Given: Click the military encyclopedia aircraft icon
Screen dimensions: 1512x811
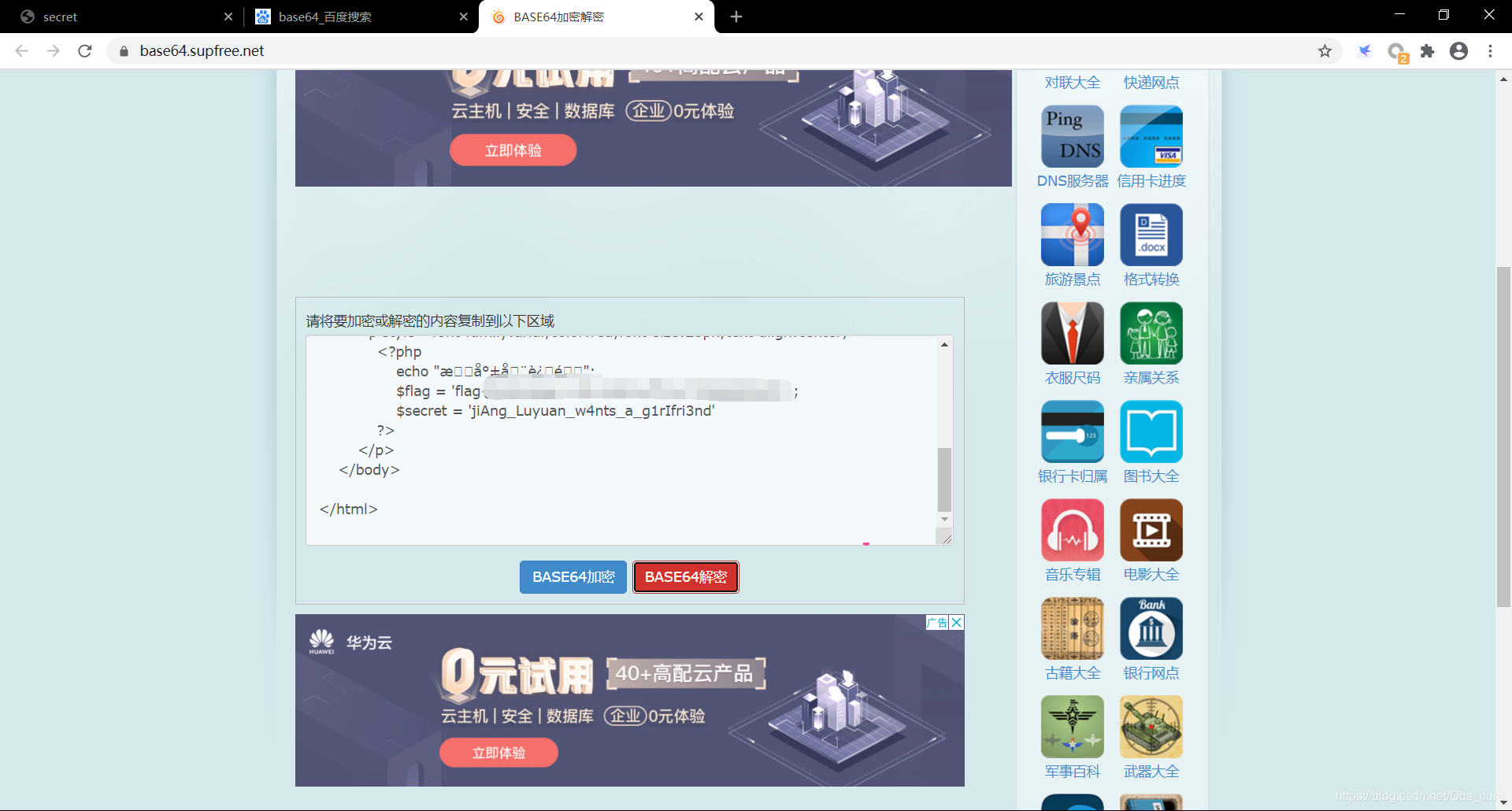Looking at the screenshot, I should (1072, 727).
